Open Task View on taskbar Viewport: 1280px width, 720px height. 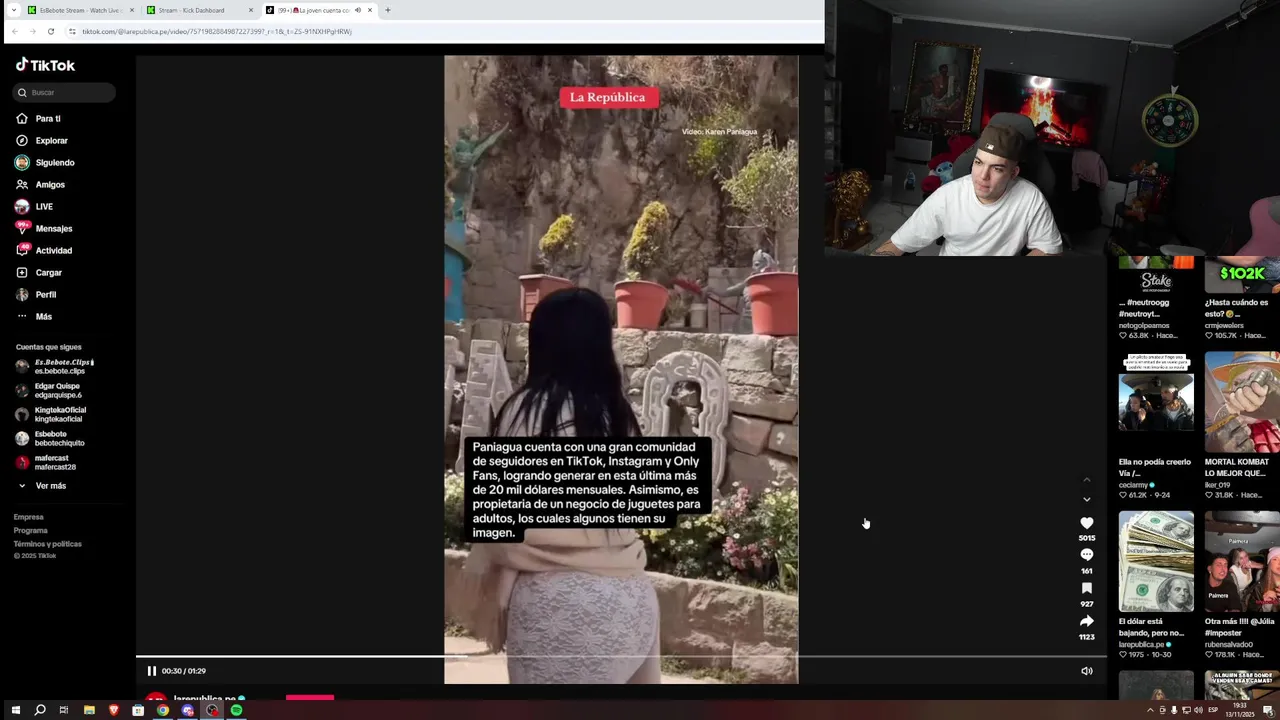click(x=64, y=710)
